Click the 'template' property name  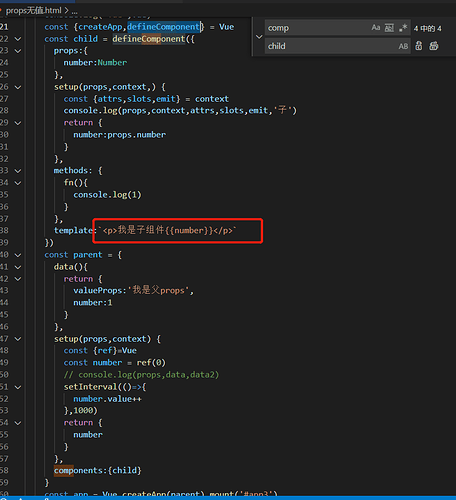(x=73, y=231)
